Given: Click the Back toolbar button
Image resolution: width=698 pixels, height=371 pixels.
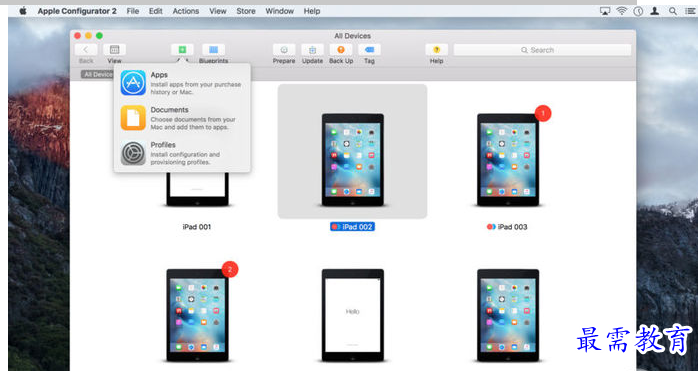Looking at the screenshot, I should click(86, 49).
